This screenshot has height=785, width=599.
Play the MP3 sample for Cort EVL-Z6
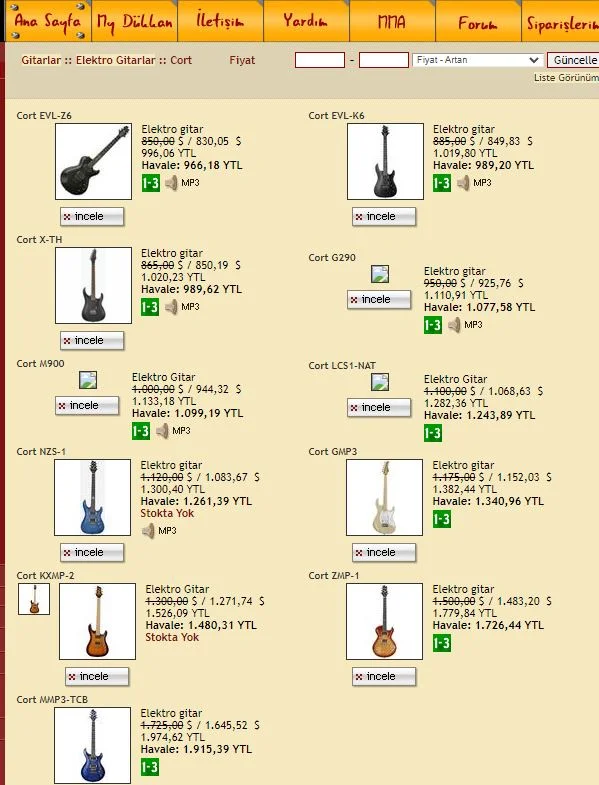point(171,183)
